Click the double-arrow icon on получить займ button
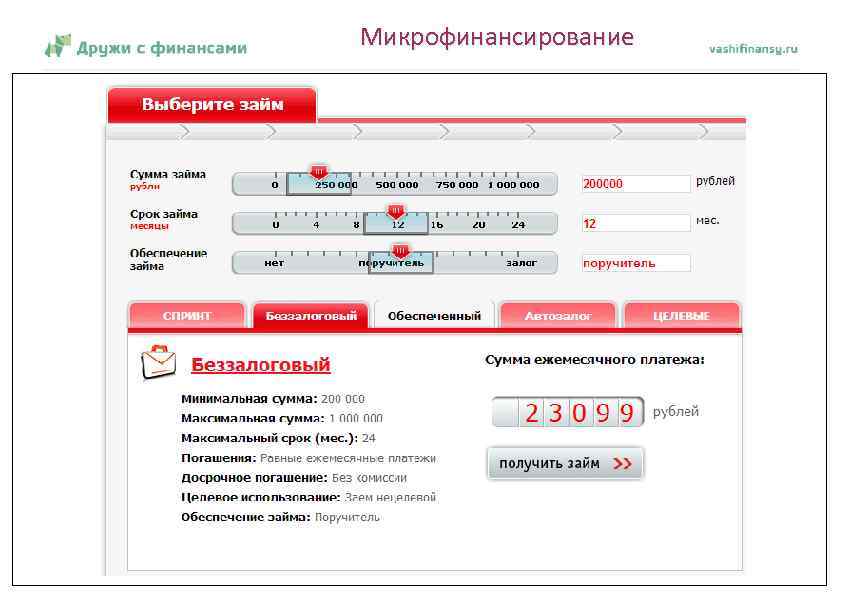Image resolution: width=842 pixels, height=596 pixels. pos(621,464)
